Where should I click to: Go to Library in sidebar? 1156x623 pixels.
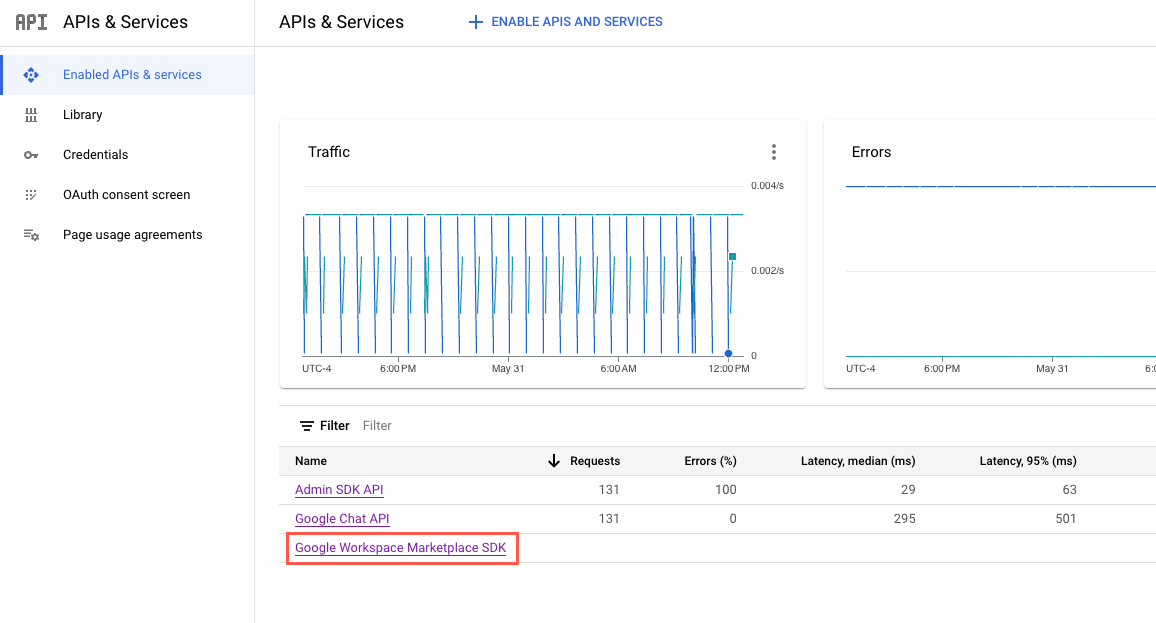click(83, 115)
